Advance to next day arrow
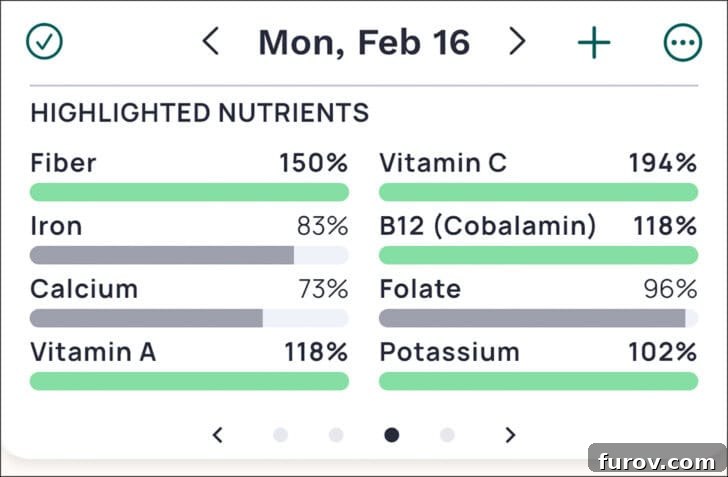 click(517, 41)
